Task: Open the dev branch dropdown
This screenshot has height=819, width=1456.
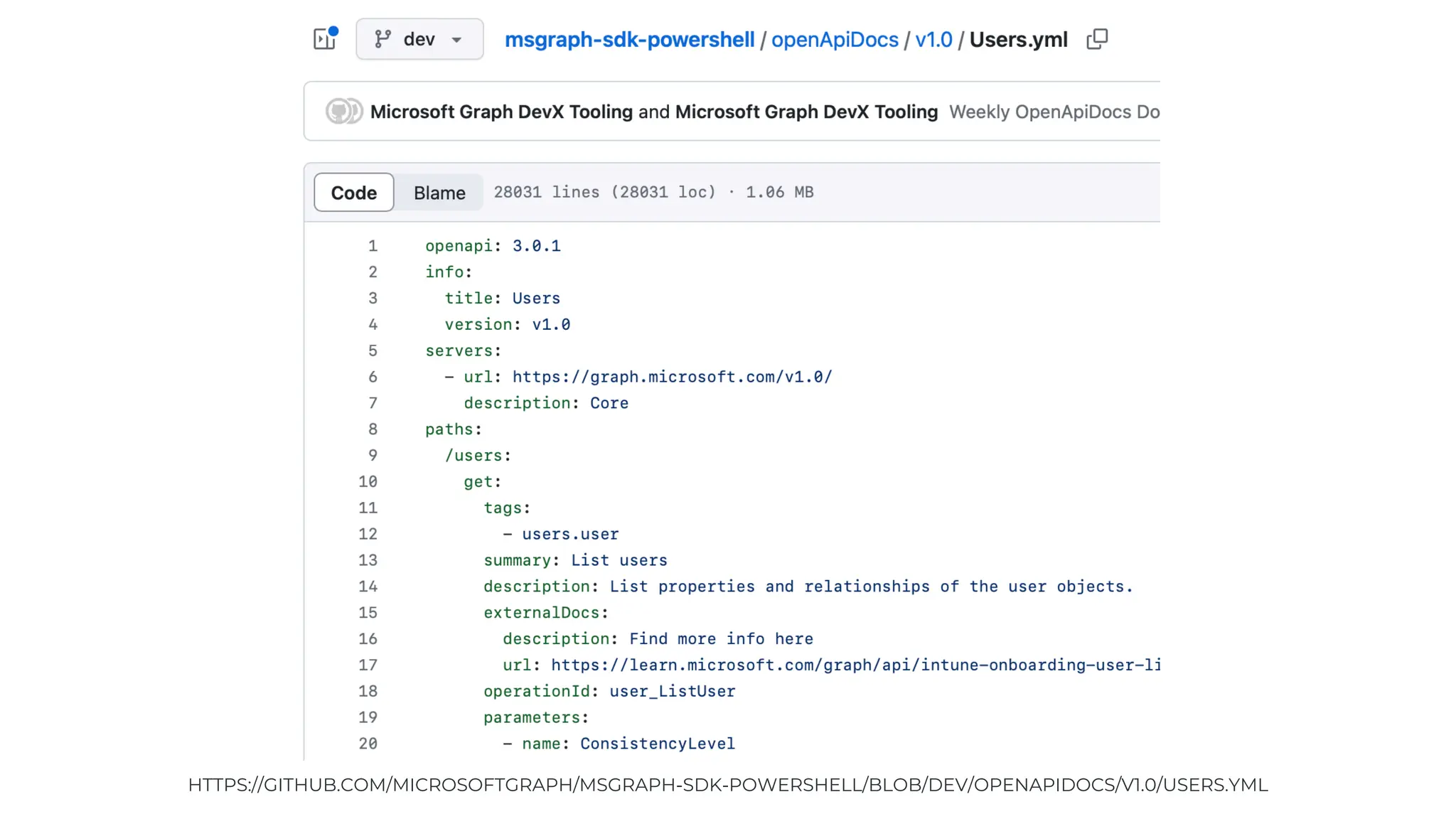Action: (x=419, y=39)
